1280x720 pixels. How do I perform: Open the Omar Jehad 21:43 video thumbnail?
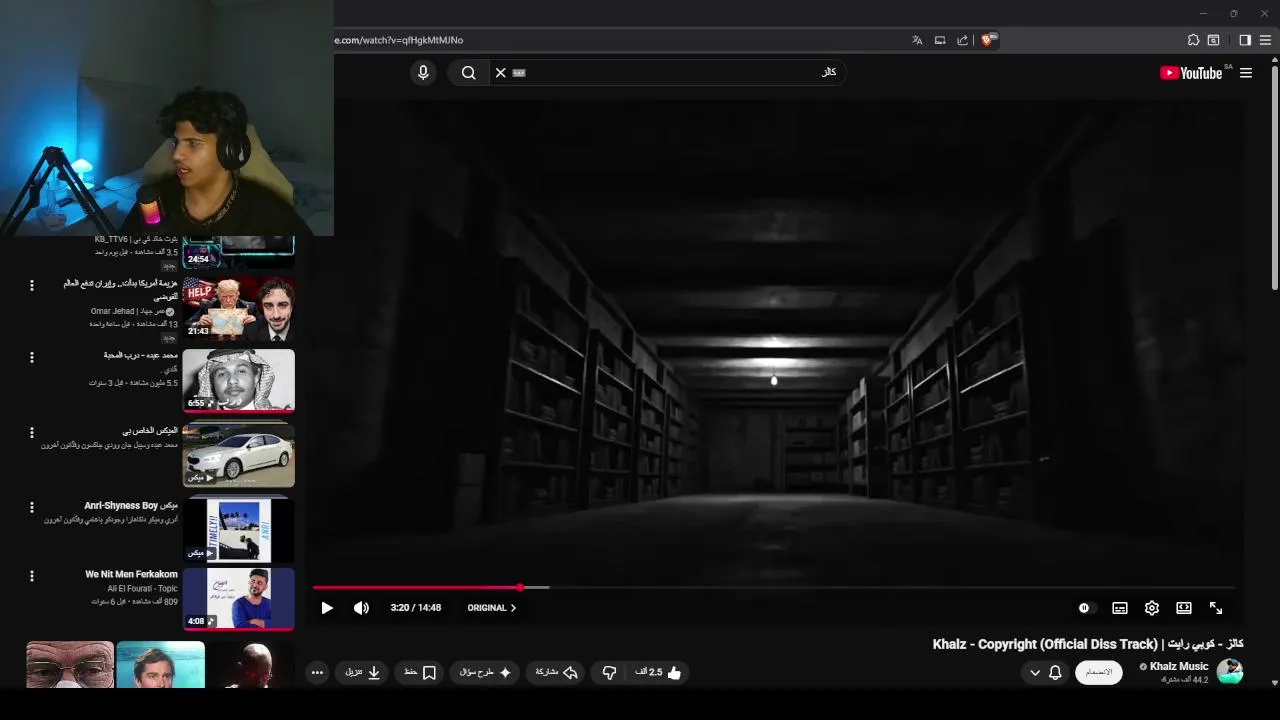pos(239,308)
